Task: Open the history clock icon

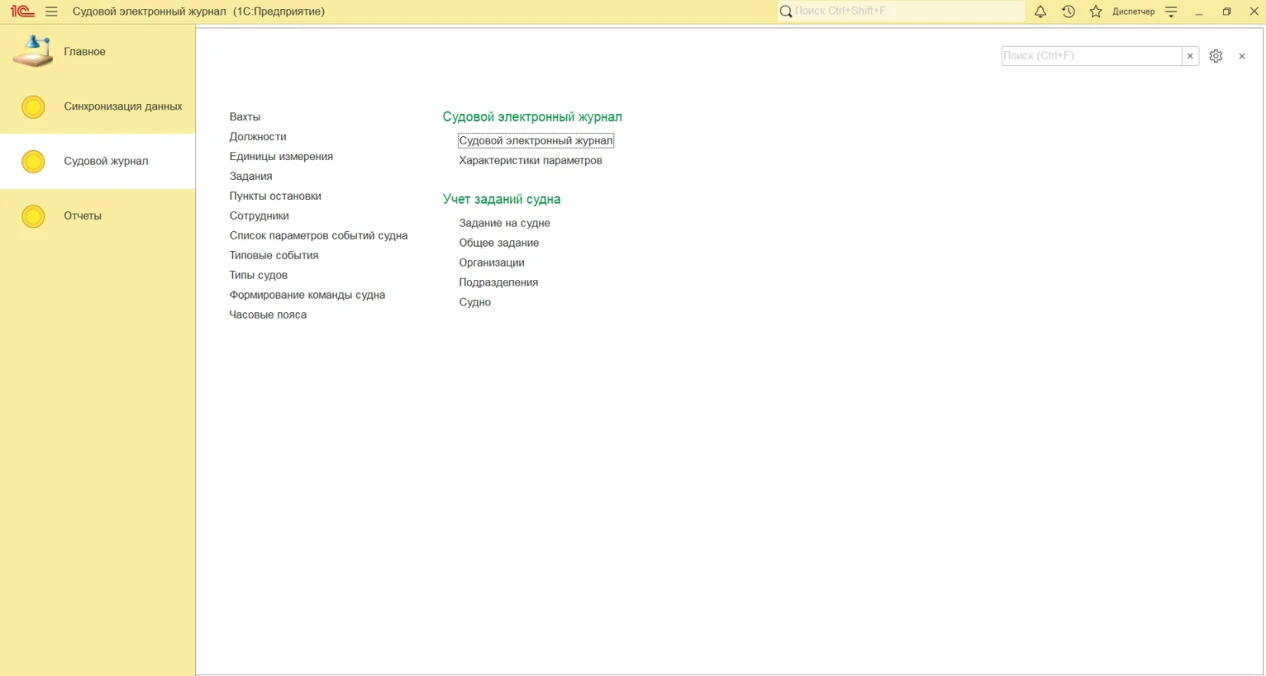Action: (x=1068, y=12)
